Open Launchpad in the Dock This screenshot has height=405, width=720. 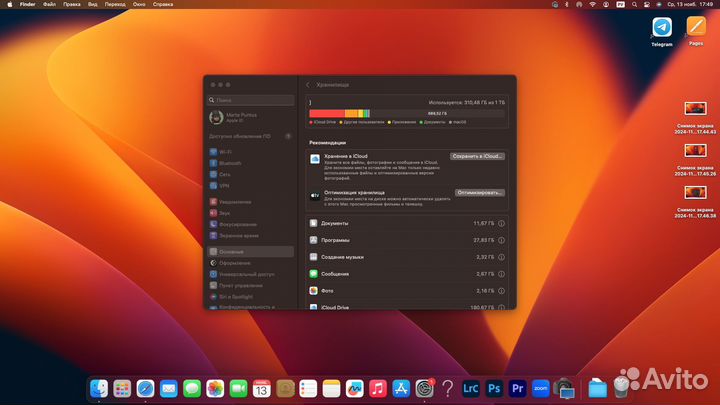click(x=122, y=388)
